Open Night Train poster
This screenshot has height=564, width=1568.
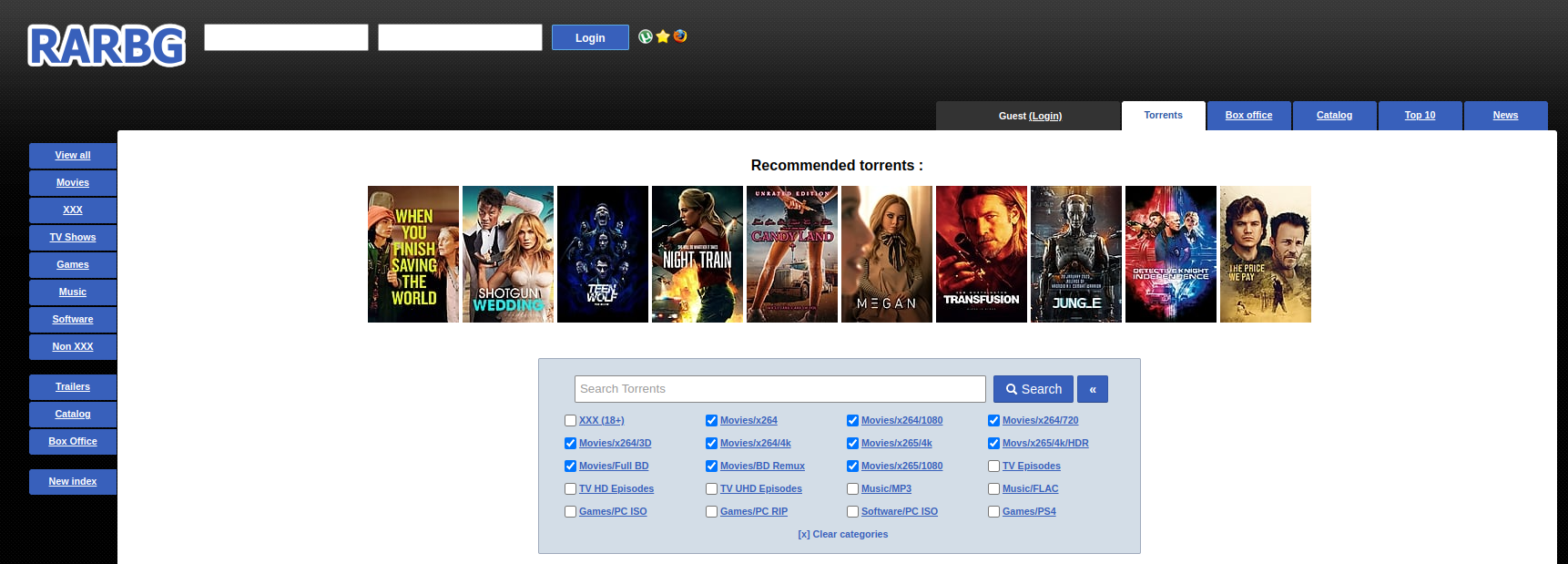(697, 254)
